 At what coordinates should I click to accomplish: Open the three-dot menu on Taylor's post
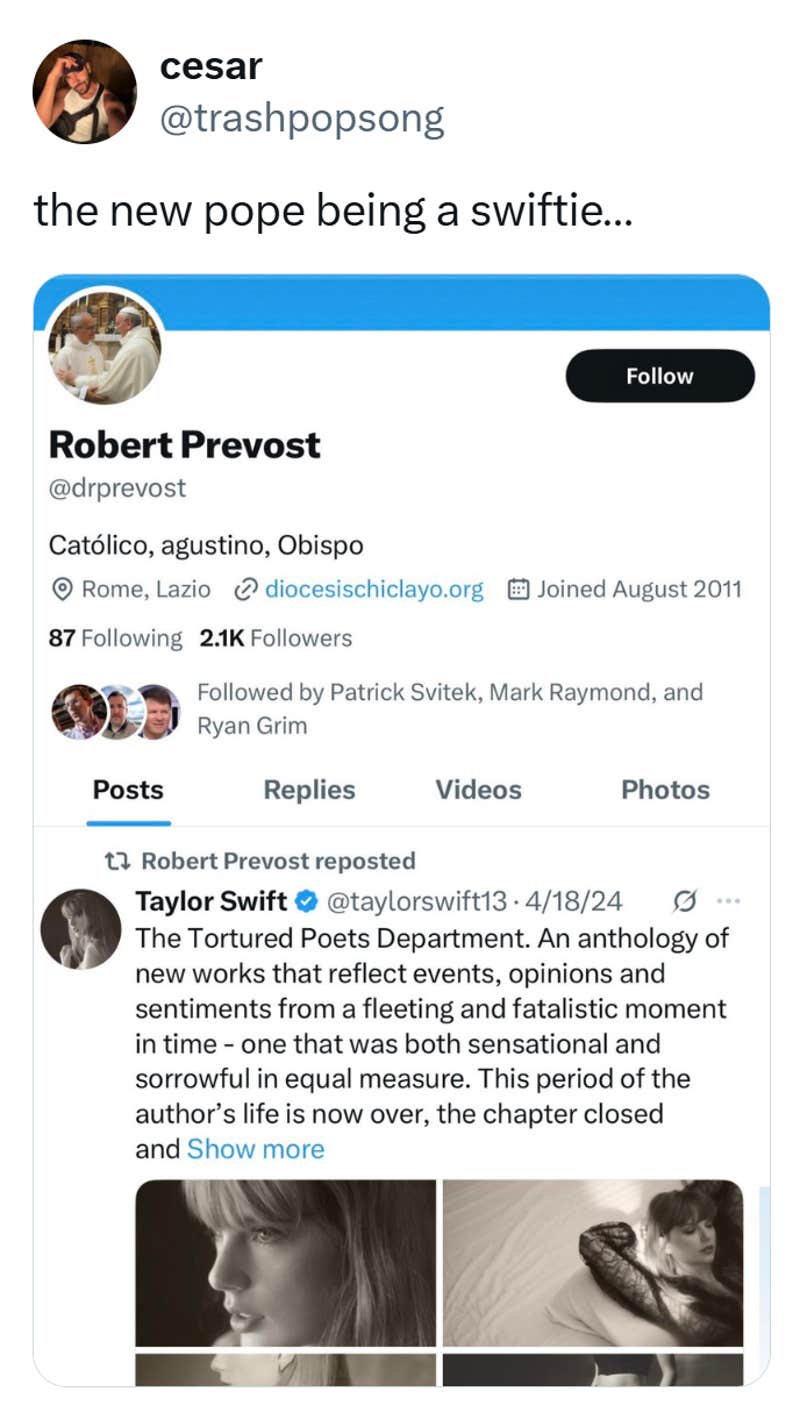point(728,901)
